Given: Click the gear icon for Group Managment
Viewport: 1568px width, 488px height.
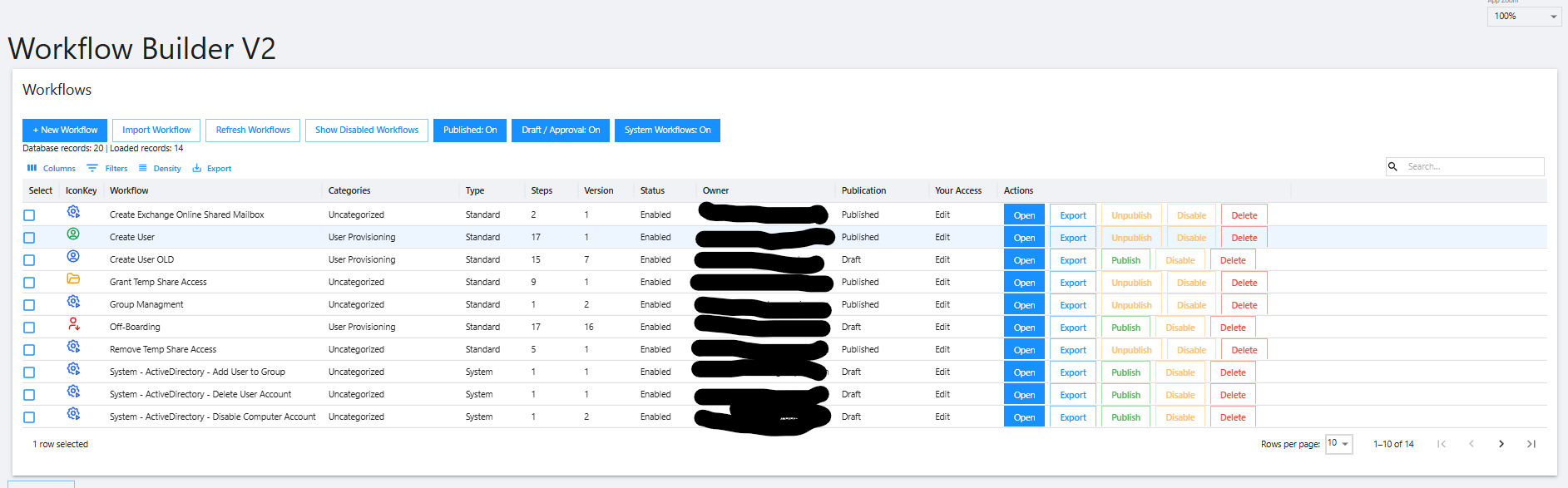Looking at the screenshot, I should [x=73, y=302].
